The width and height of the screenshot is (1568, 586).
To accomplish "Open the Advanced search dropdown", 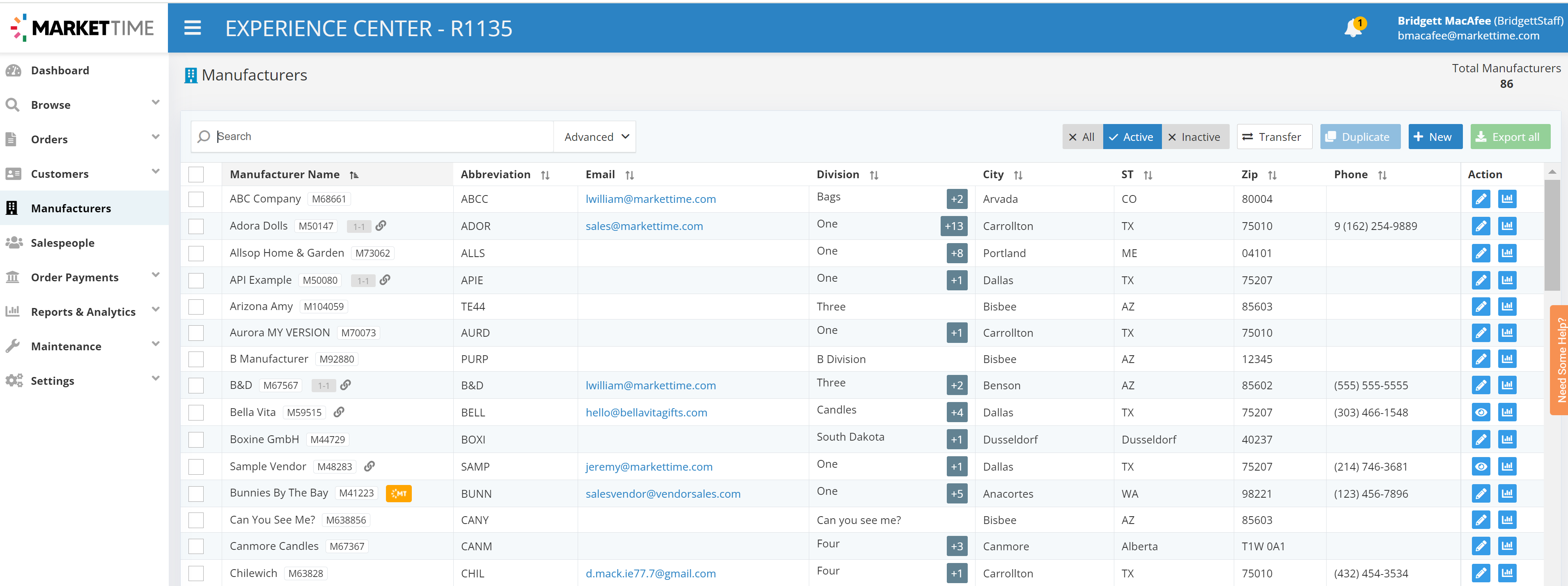I will coord(595,137).
